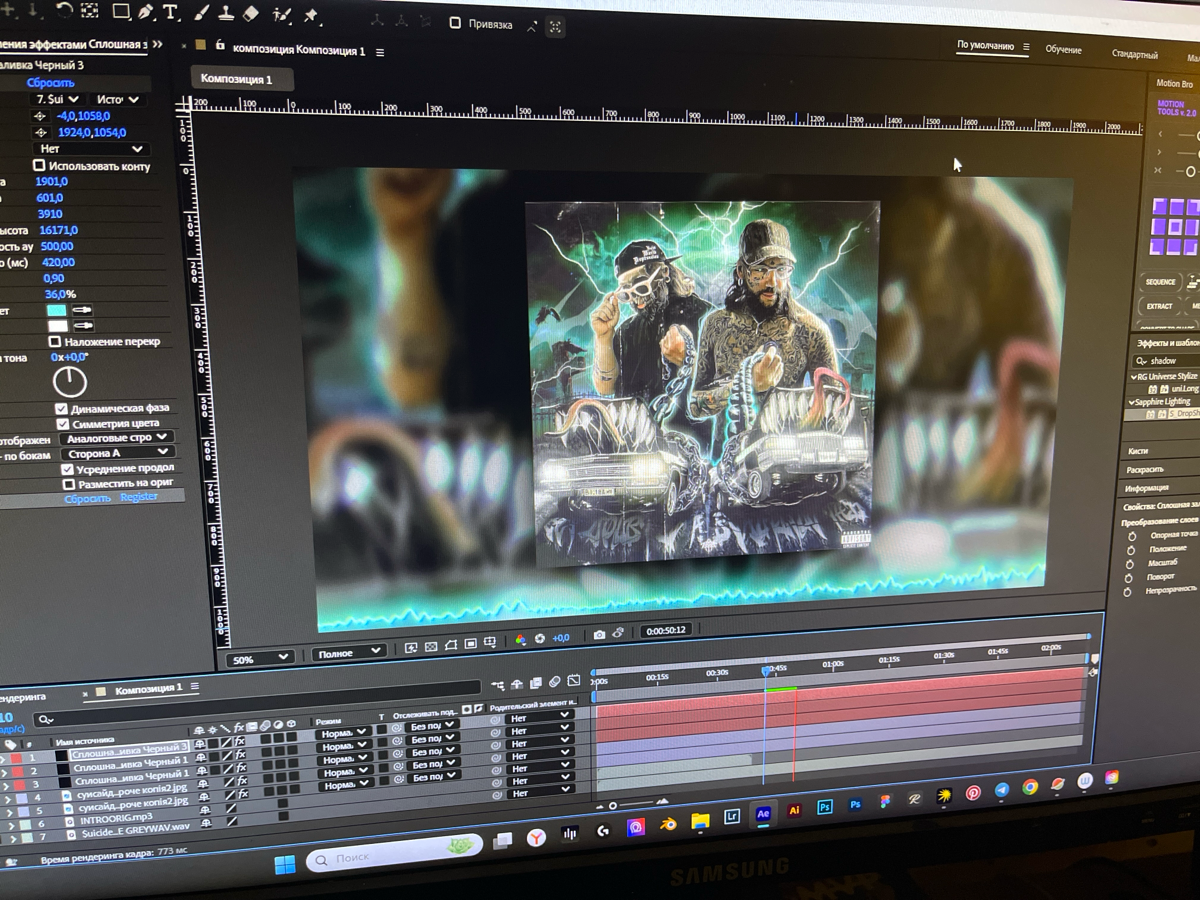The width and height of the screenshot is (1200, 900).
Task: Collapse the RG Universe Stylize effects group
Action: tap(1133, 377)
